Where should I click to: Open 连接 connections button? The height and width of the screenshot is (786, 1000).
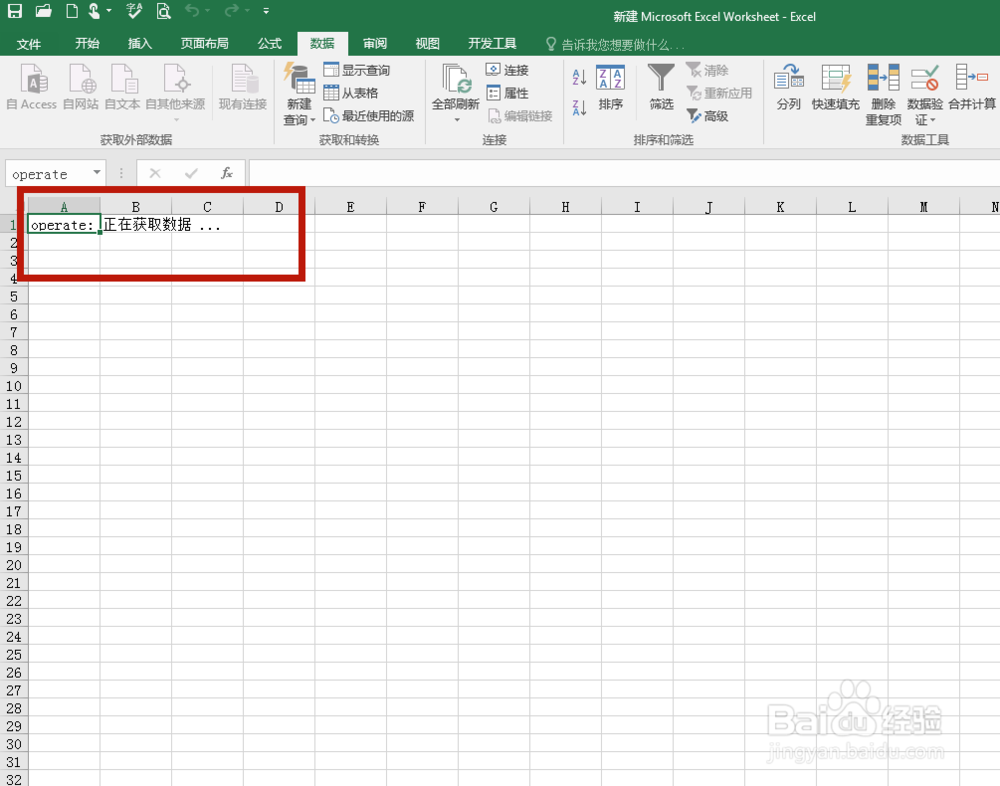click(x=508, y=70)
